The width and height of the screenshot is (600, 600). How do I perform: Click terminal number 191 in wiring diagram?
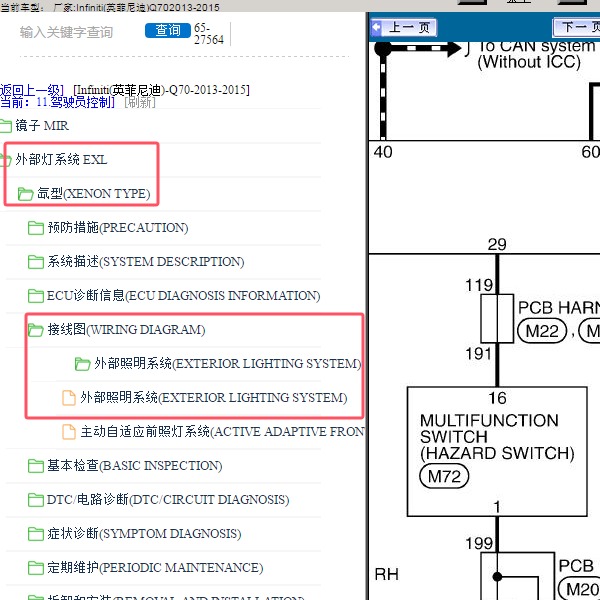point(478,354)
